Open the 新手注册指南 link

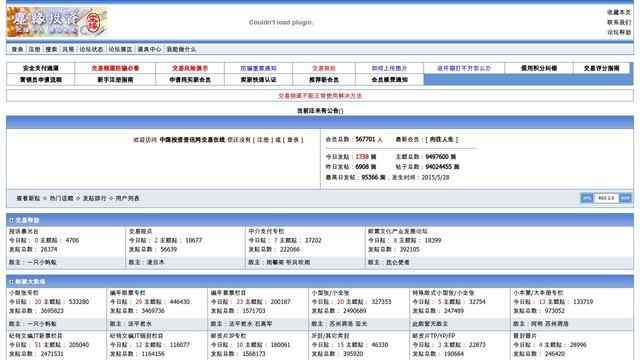(x=116, y=80)
